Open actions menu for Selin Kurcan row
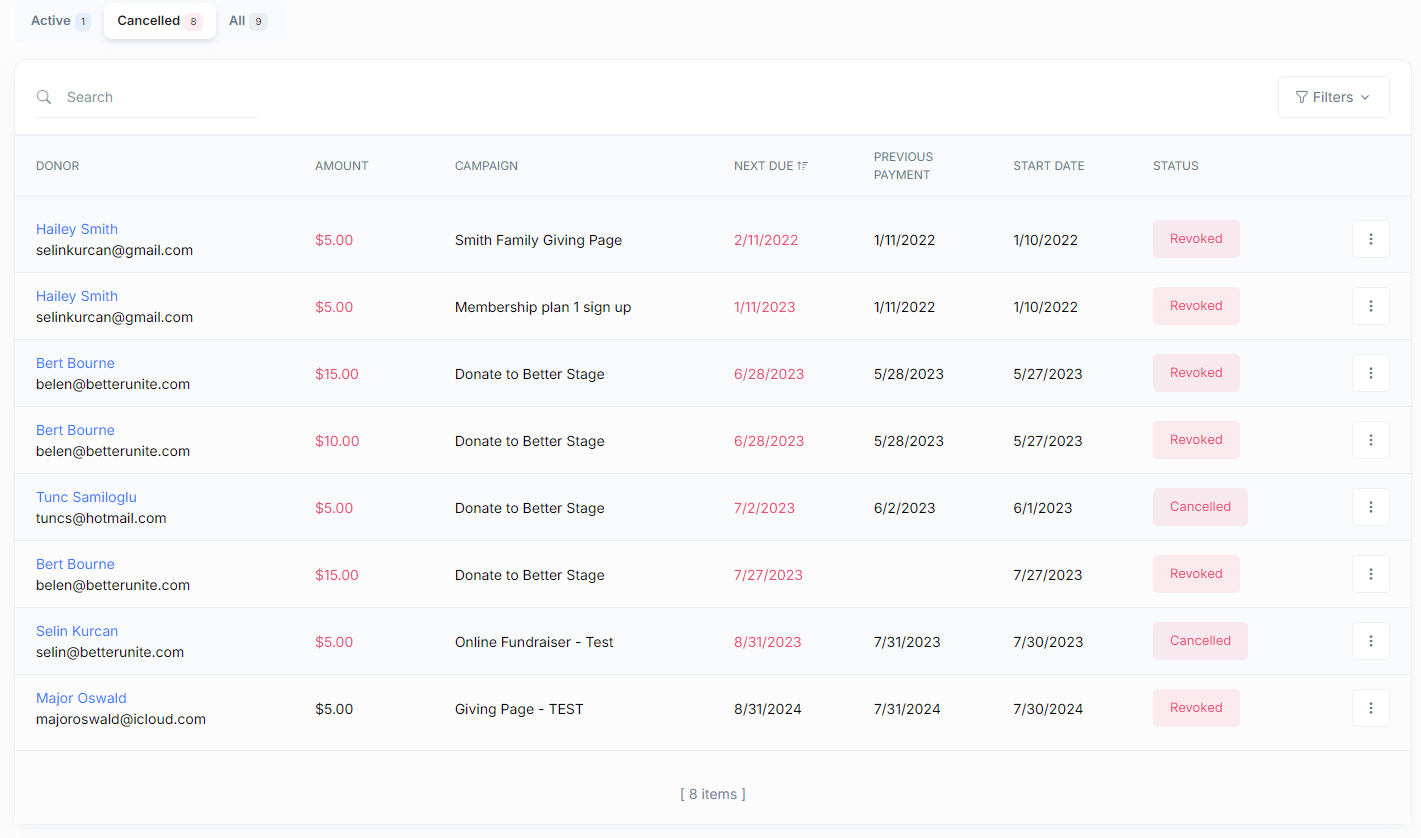This screenshot has width=1421, height=838. coord(1370,641)
